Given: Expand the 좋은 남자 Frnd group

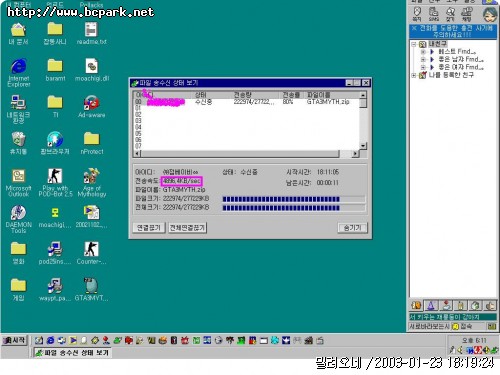Looking at the screenshot, I should 423,59.
